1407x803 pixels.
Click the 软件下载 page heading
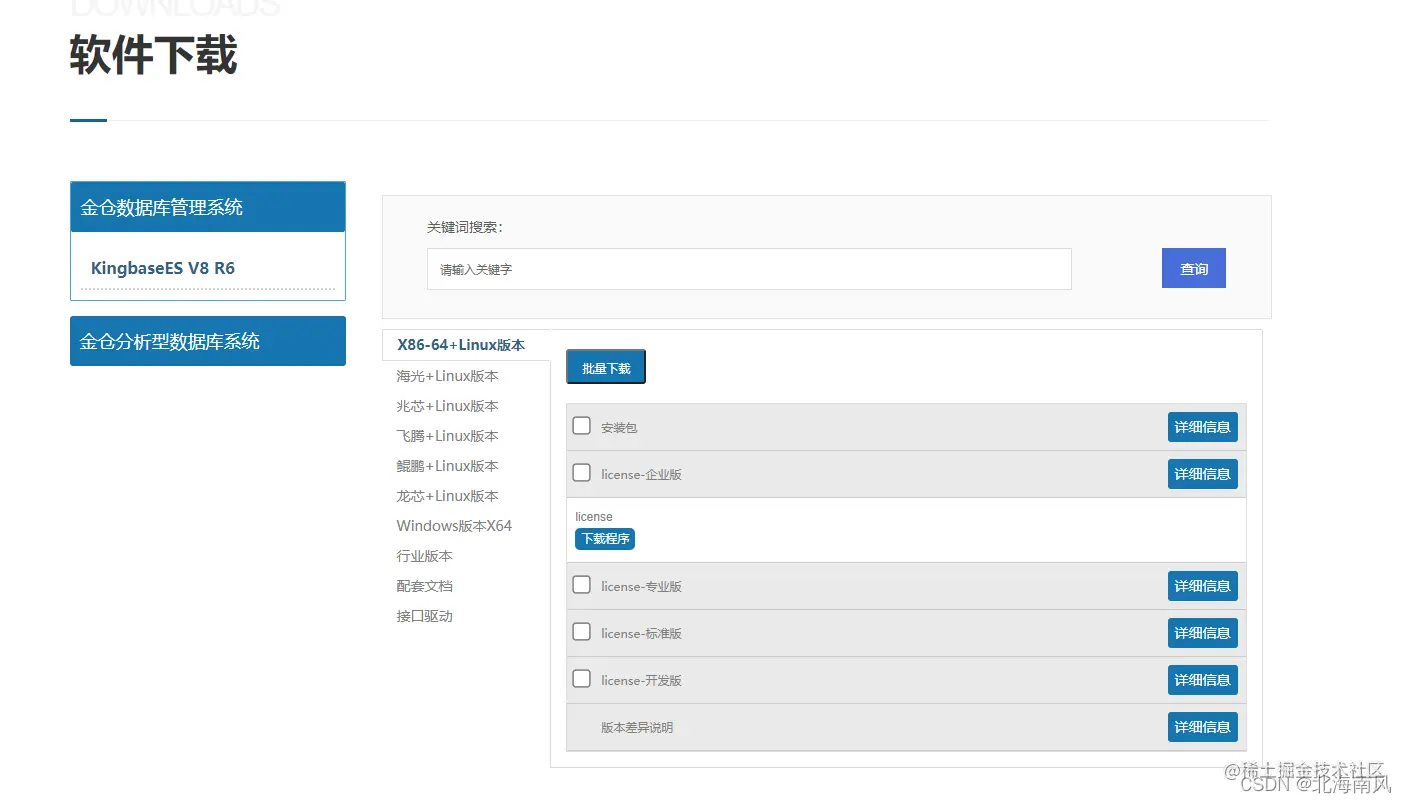[x=154, y=55]
